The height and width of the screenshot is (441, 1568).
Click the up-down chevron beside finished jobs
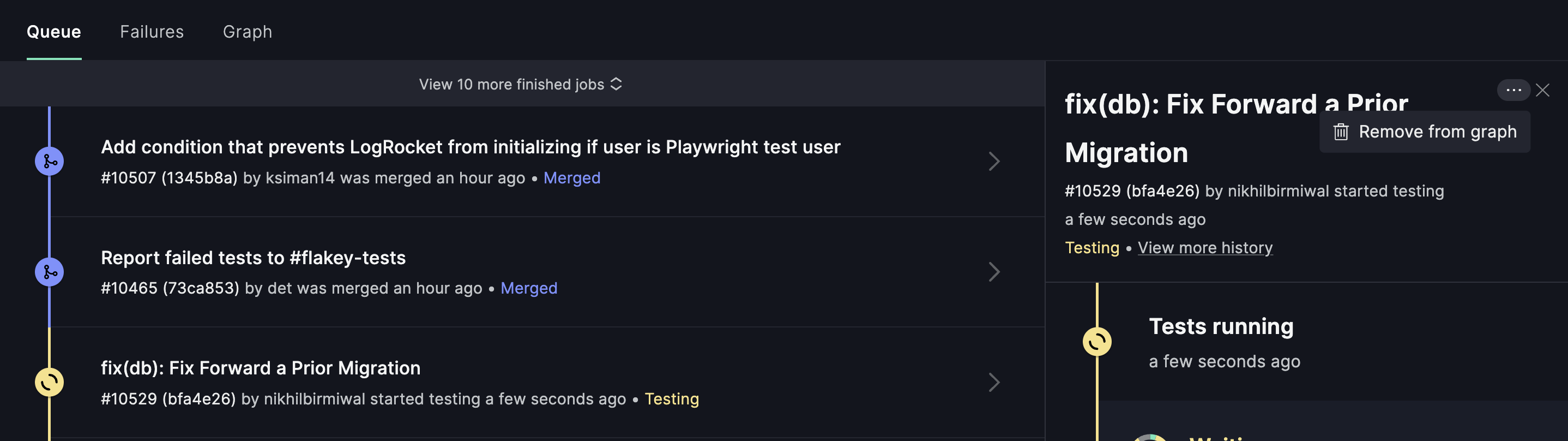(616, 84)
